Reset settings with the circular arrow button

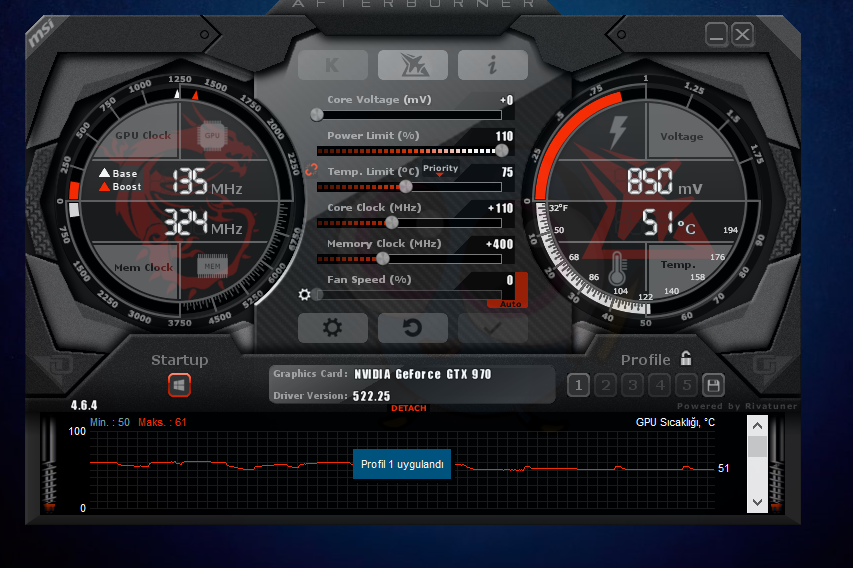[413, 328]
